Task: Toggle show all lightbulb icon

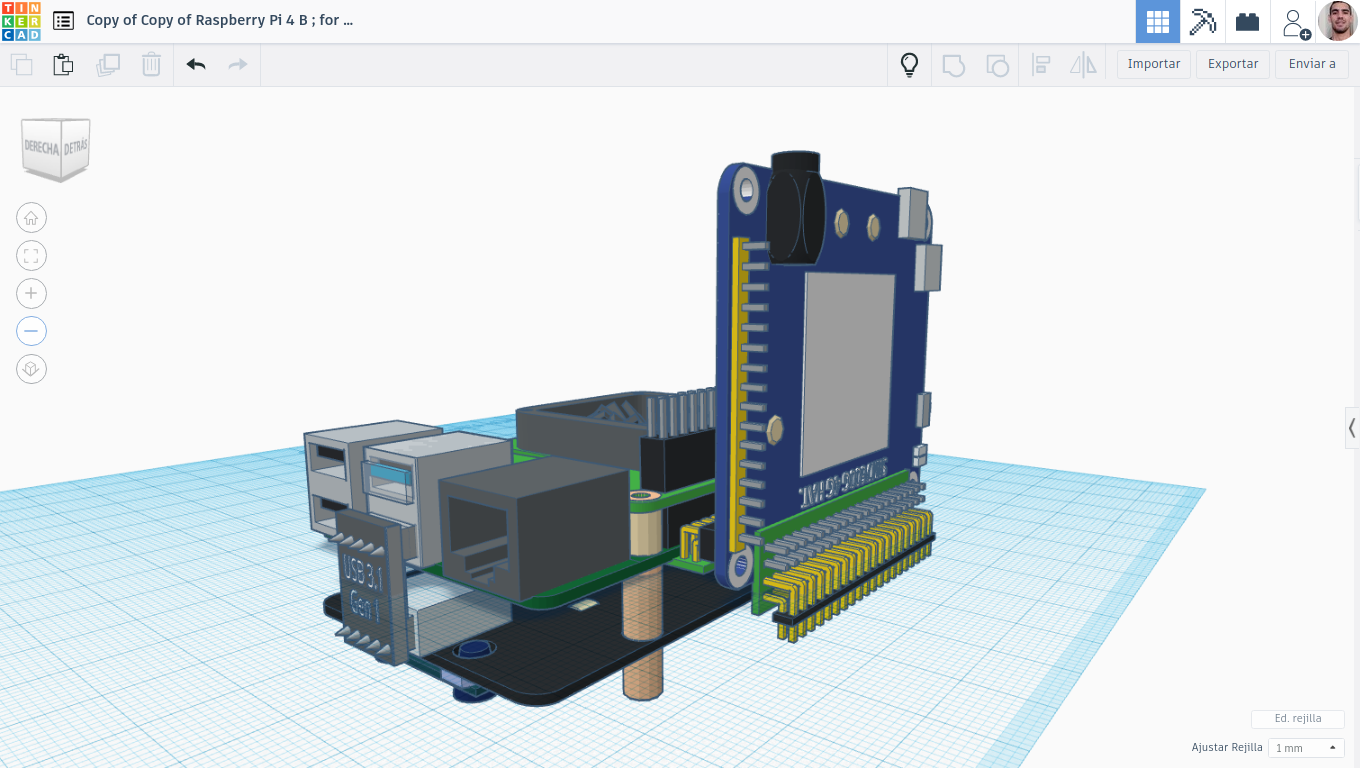Action: click(x=909, y=65)
